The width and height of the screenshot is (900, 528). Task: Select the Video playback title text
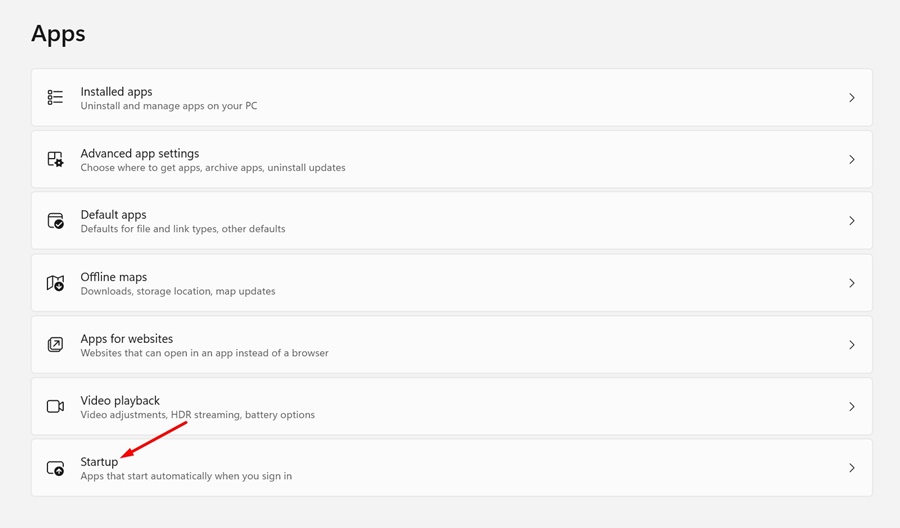click(x=120, y=400)
